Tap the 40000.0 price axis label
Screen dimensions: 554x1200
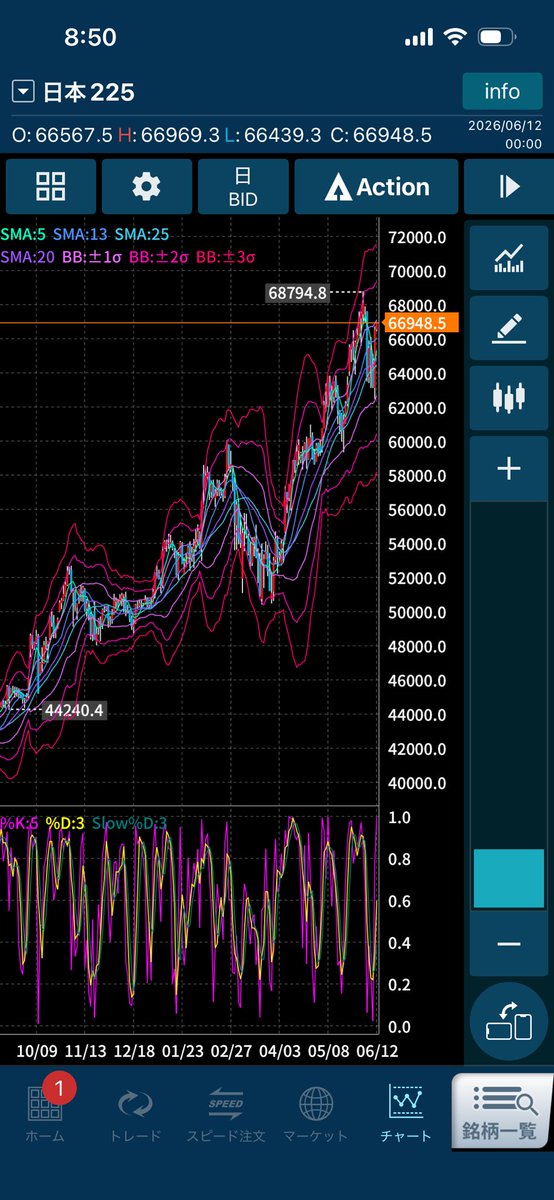417,783
